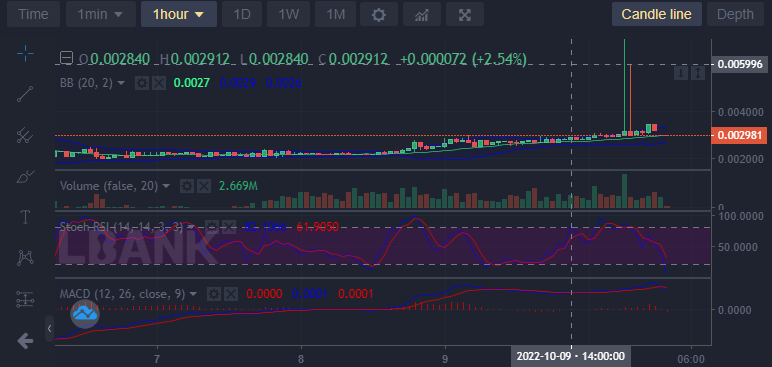The width and height of the screenshot is (772, 367).
Task: Open Volume indicator settings gear
Action: pos(187,186)
